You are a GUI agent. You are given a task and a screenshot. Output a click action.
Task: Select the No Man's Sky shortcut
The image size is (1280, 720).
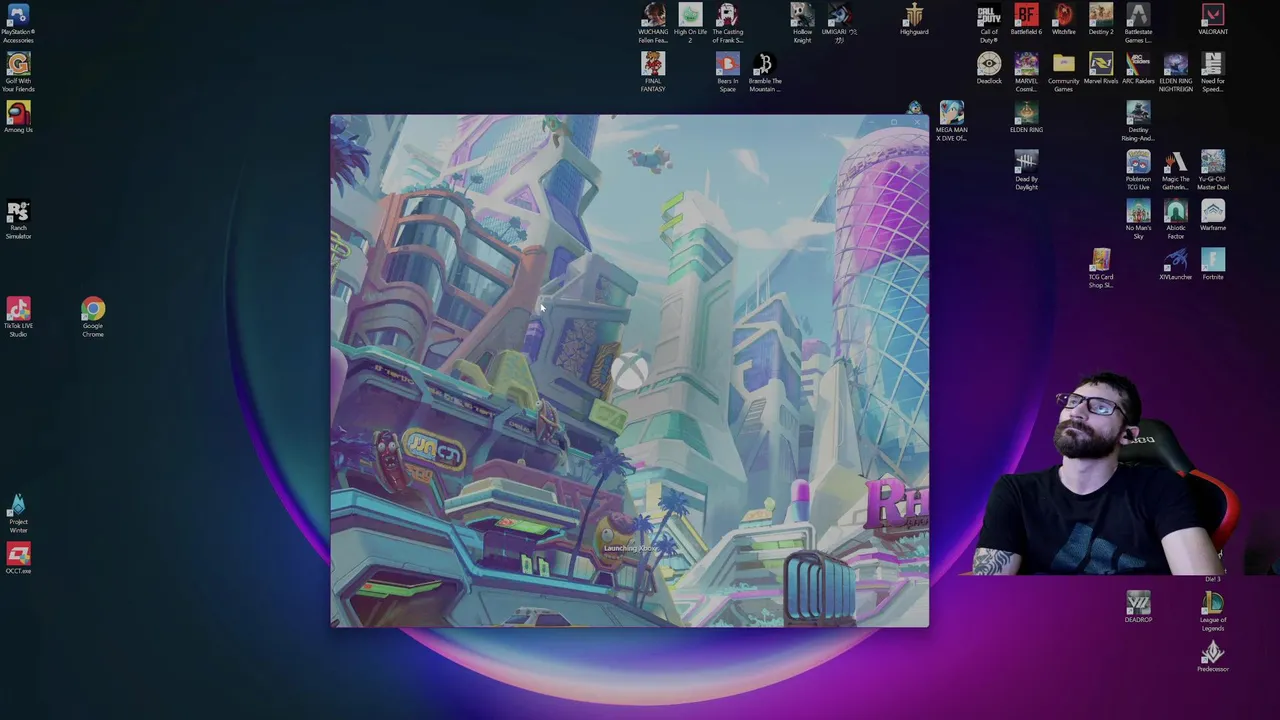[x=1138, y=220]
